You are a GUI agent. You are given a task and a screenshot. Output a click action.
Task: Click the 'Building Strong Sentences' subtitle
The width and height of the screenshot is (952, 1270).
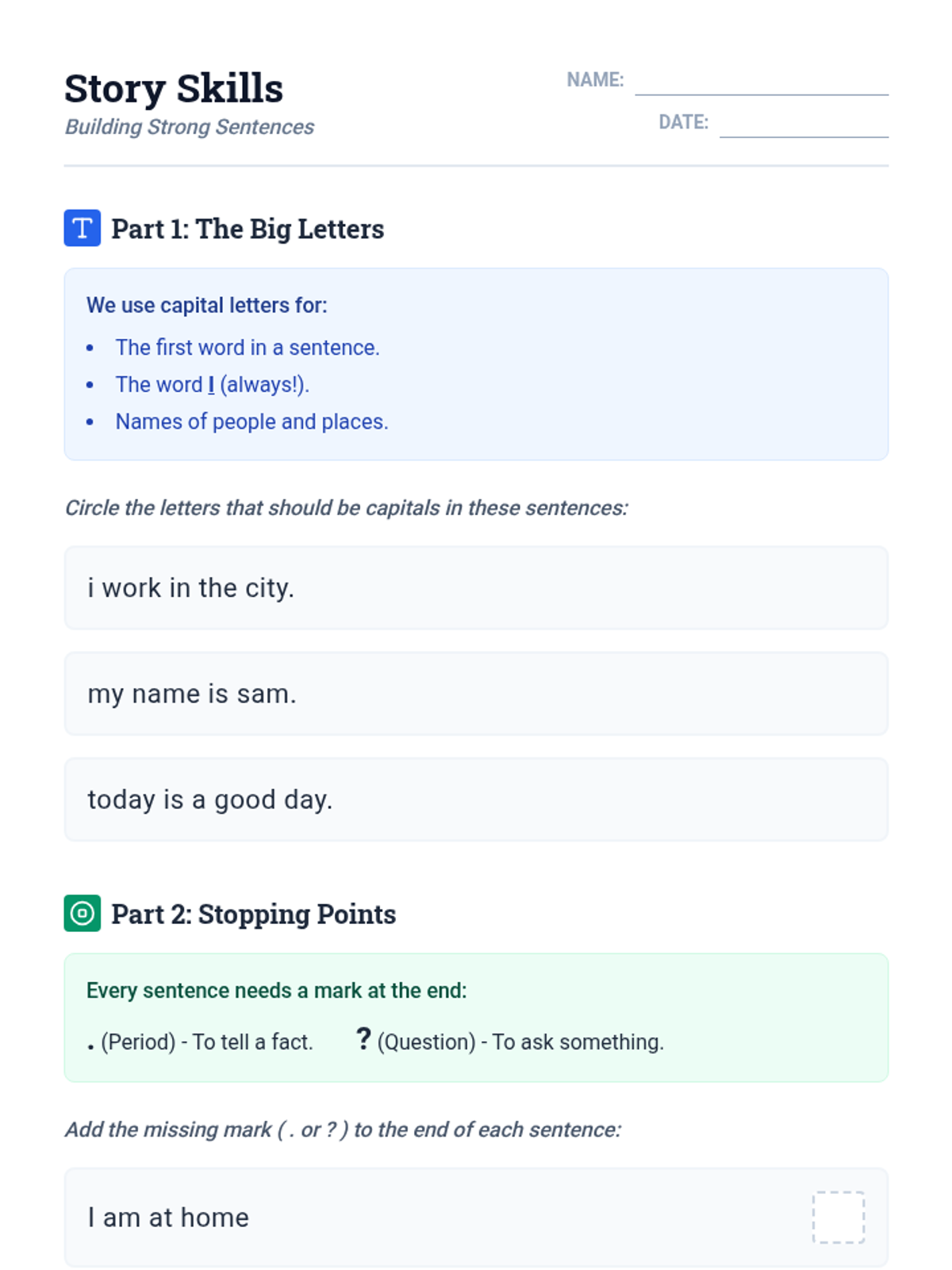(190, 127)
